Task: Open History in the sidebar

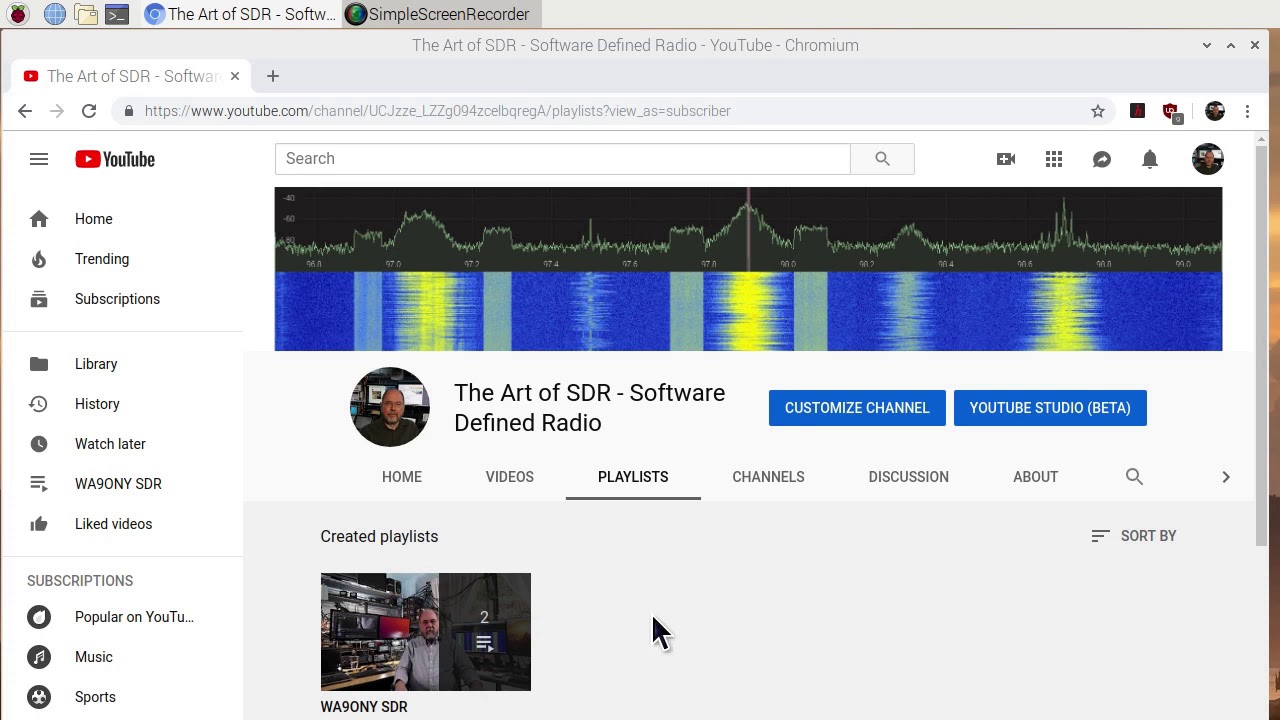Action: pyautogui.click(x=122, y=404)
